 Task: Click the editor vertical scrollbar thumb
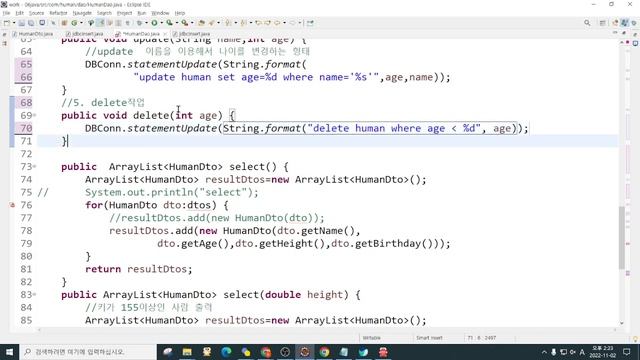pos(622,238)
